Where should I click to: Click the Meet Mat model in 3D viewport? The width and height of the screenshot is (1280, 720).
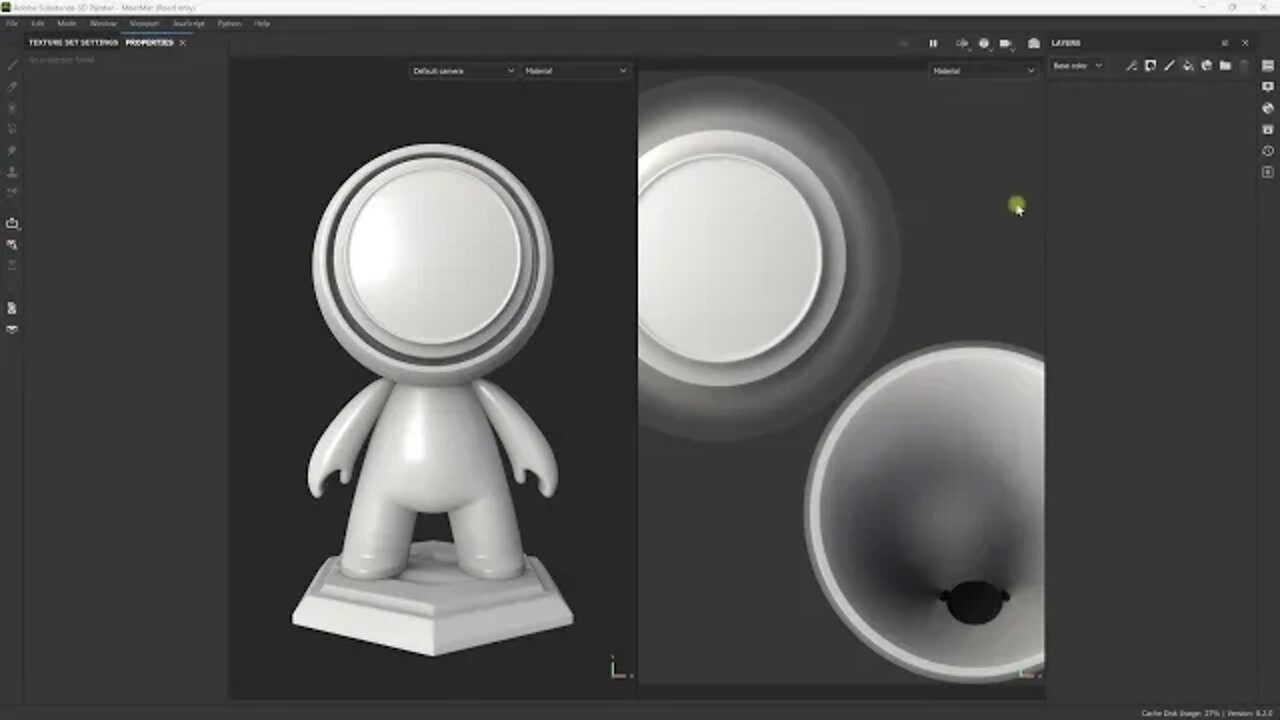pyautogui.click(x=433, y=400)
